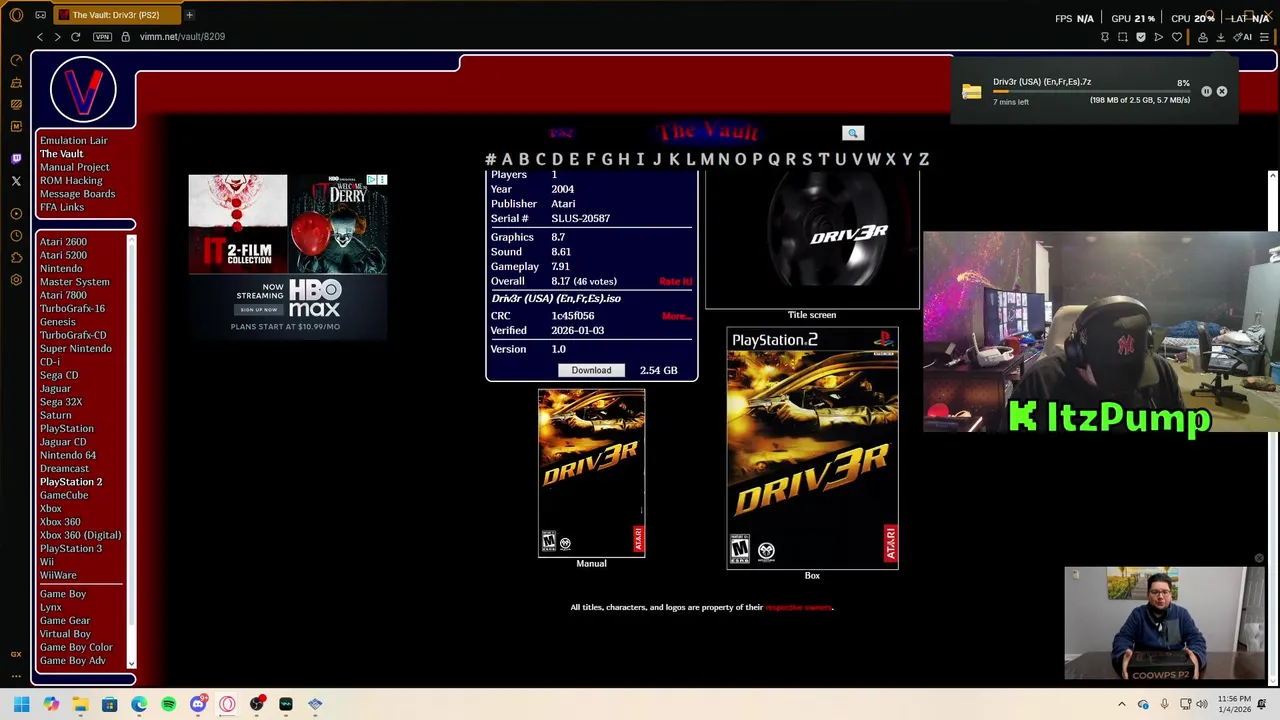The image size is (1280, 720).
Task: Open Twitch panel in sidebar
Action: pos(16,159)
